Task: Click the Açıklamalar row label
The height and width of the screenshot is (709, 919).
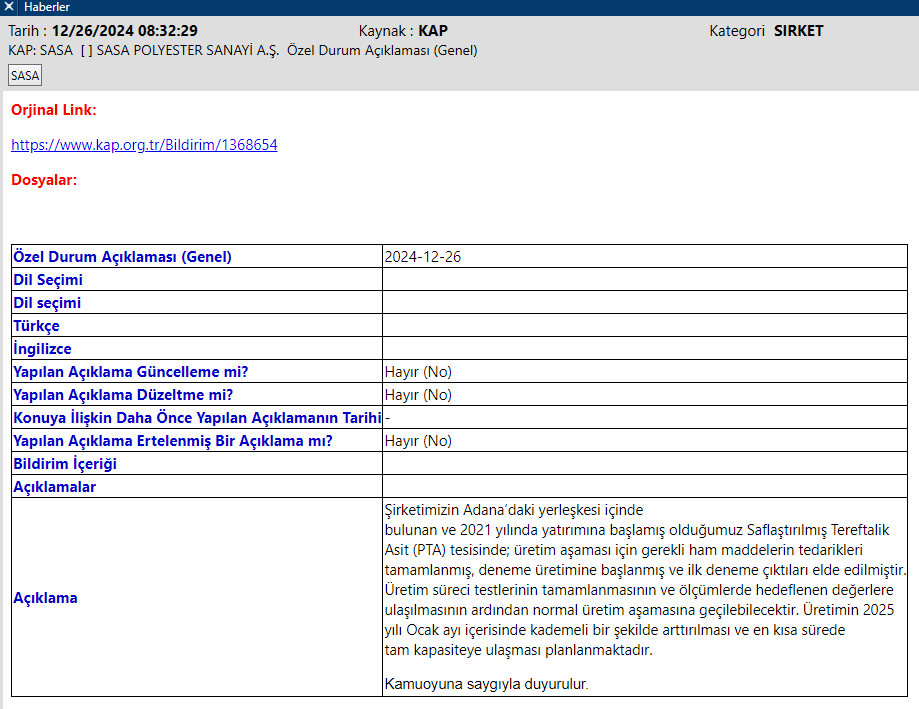Action: tap(55, 487)
